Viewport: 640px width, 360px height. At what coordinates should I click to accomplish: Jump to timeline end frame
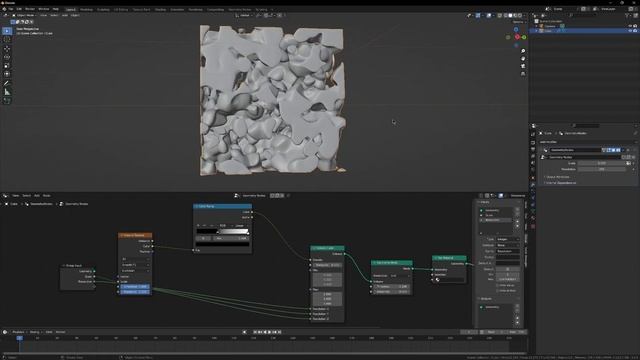(x=280, y=332)
